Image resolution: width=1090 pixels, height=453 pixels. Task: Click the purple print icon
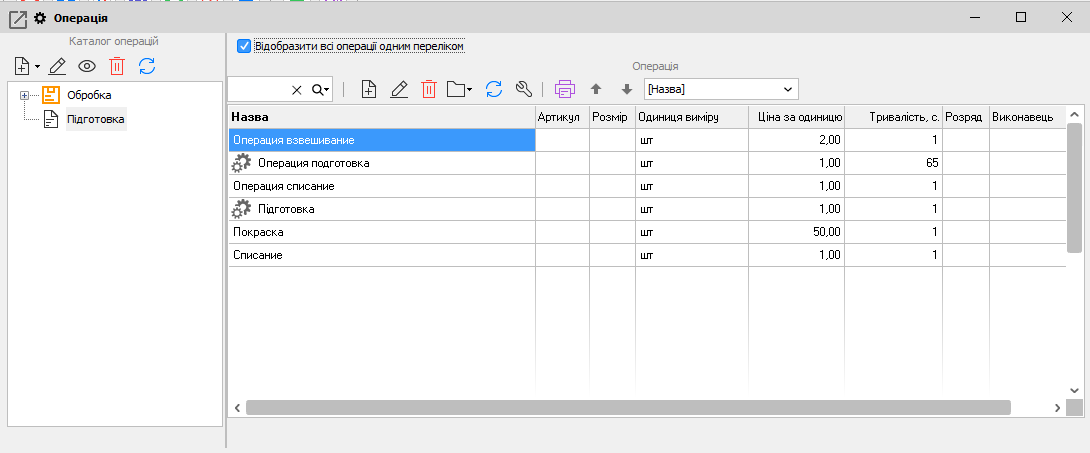(565, 89)
